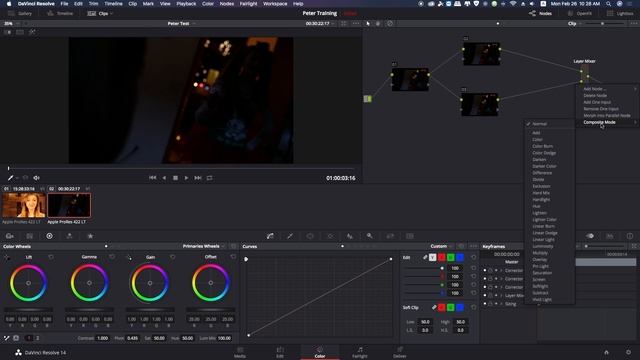
Task: Select the red Soft Clip channel swatch
Action: 442,307
